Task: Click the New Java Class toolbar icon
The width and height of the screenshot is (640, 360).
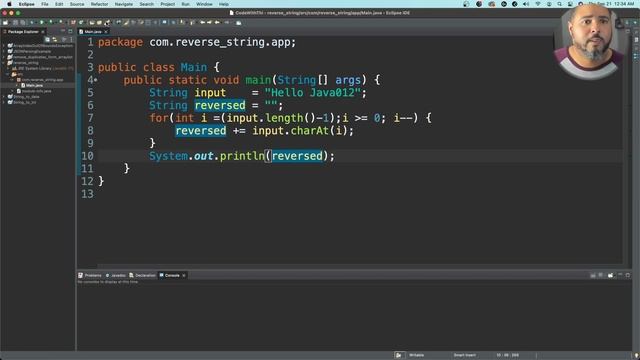Action: [x=80, y=22]
